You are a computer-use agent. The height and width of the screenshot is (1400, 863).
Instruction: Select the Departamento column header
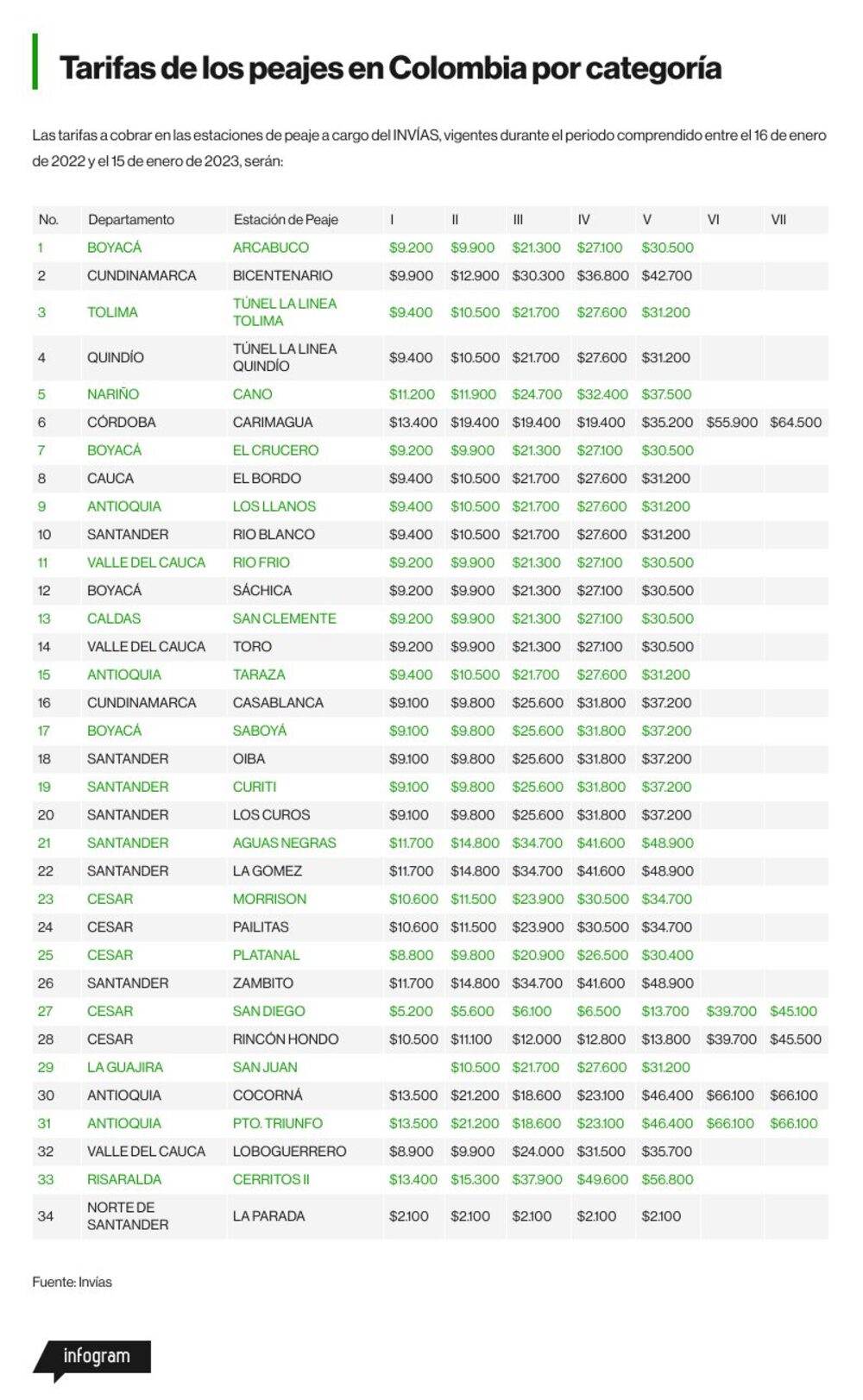click(131, 220)
